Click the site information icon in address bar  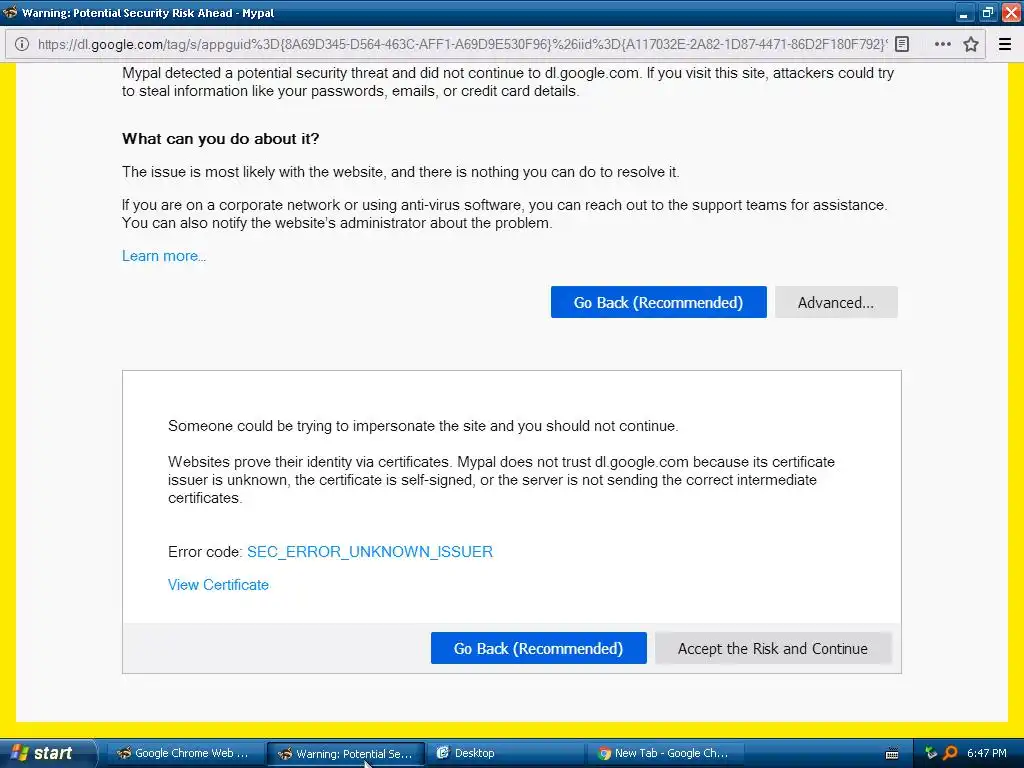click(x=22, y=44)
